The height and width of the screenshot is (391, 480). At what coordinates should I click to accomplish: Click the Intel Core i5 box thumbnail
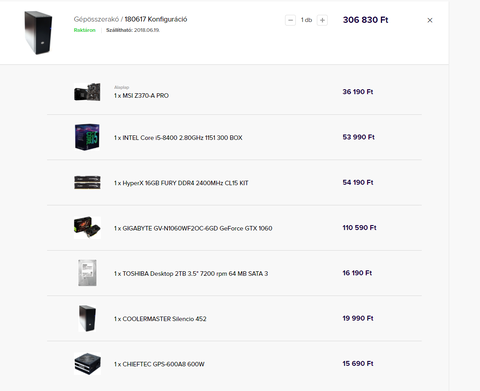(x=87, y=137)
